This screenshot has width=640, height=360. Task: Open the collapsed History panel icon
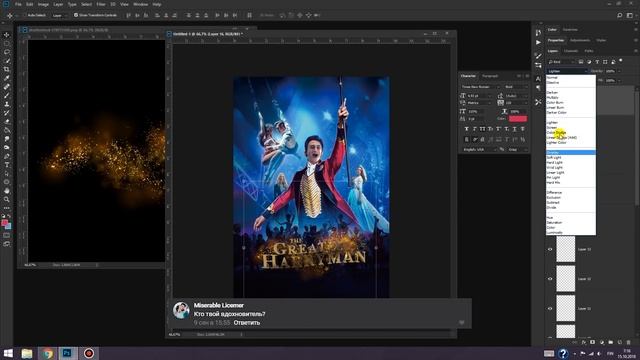pos(538,32)
